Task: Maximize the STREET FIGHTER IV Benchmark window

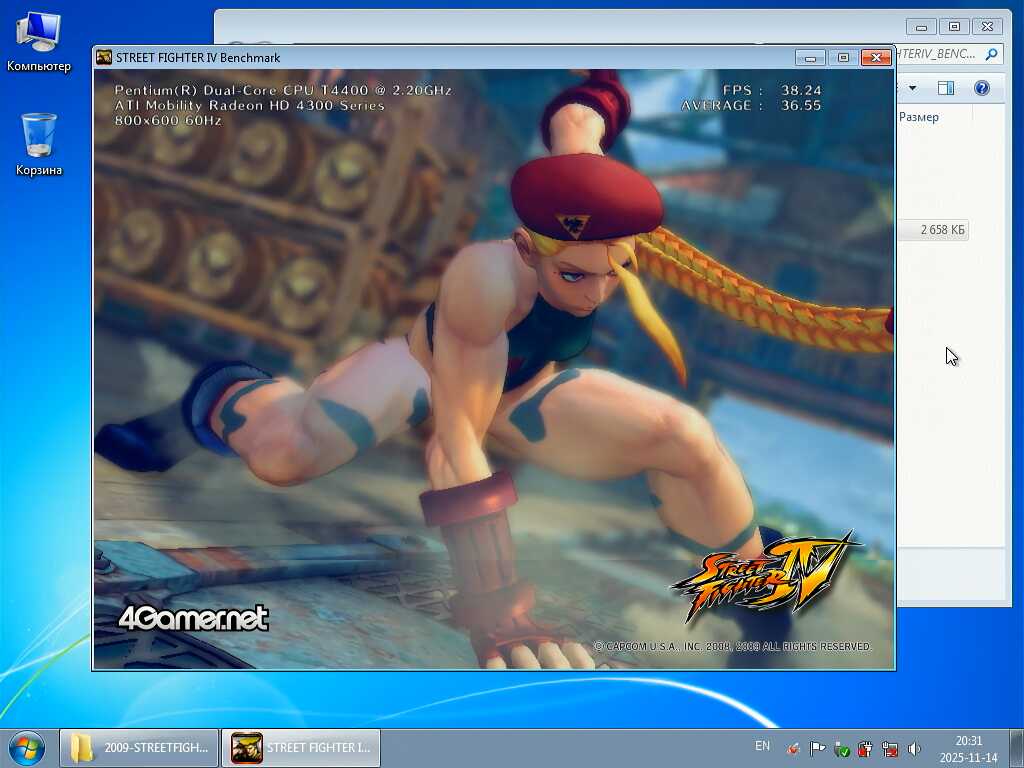Action: coord(843,58)
